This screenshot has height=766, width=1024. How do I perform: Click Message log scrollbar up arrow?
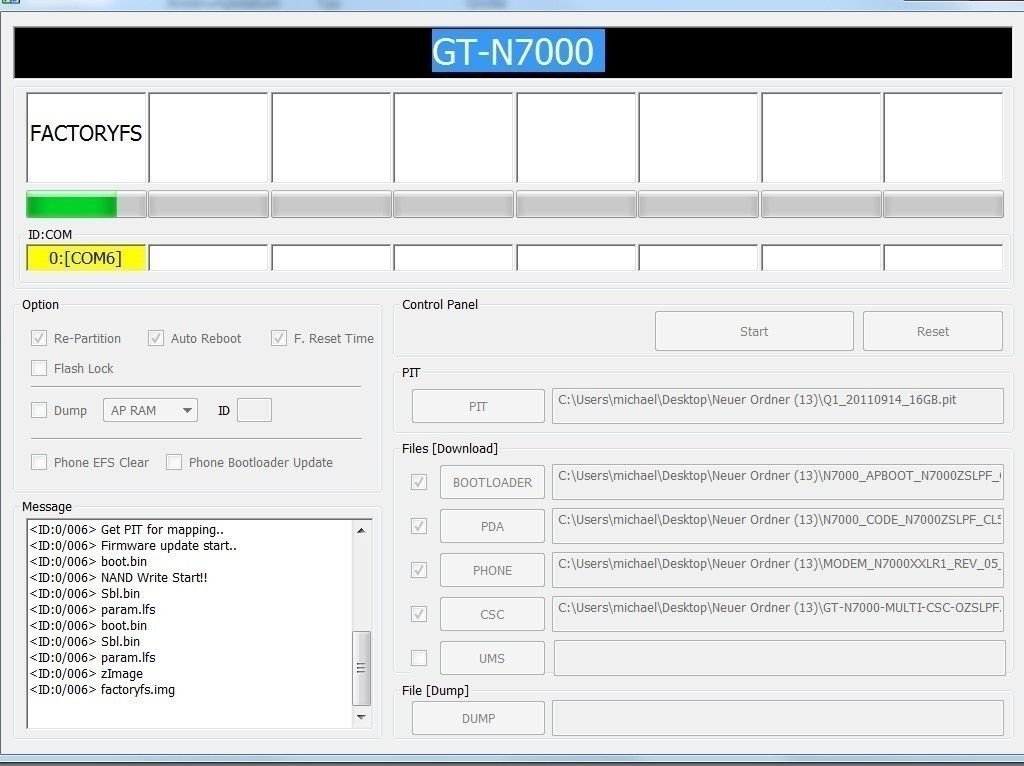pyautogui.click(x=361, y=530)
